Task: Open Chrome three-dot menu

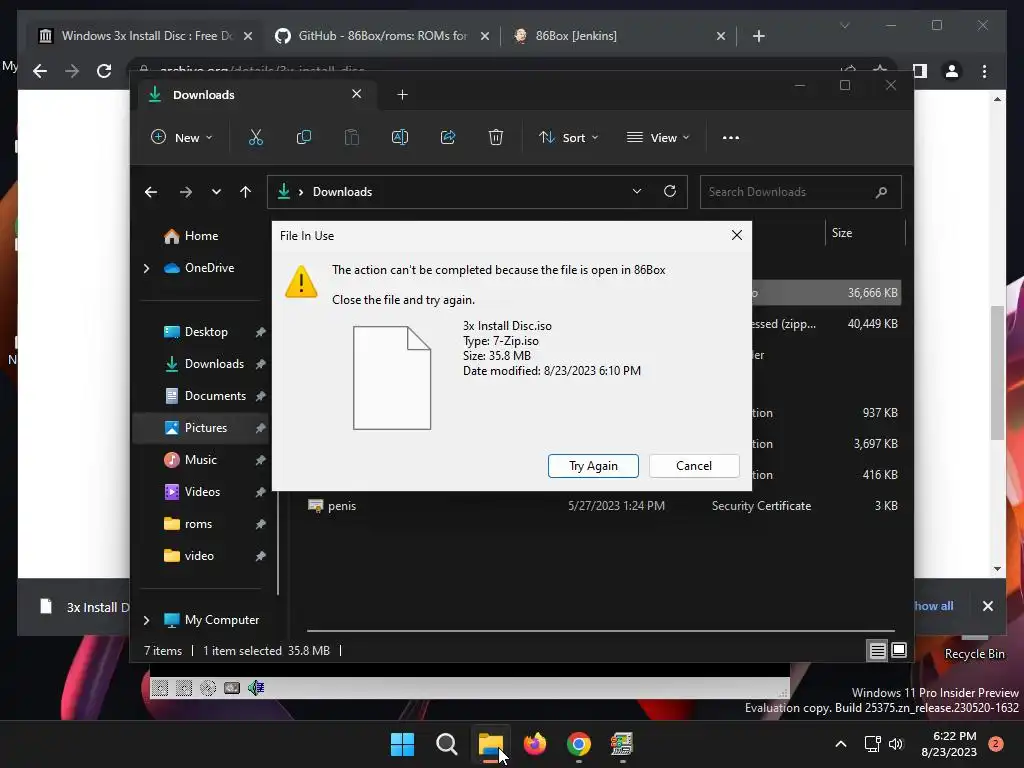Action: click(x=984, y=71)
